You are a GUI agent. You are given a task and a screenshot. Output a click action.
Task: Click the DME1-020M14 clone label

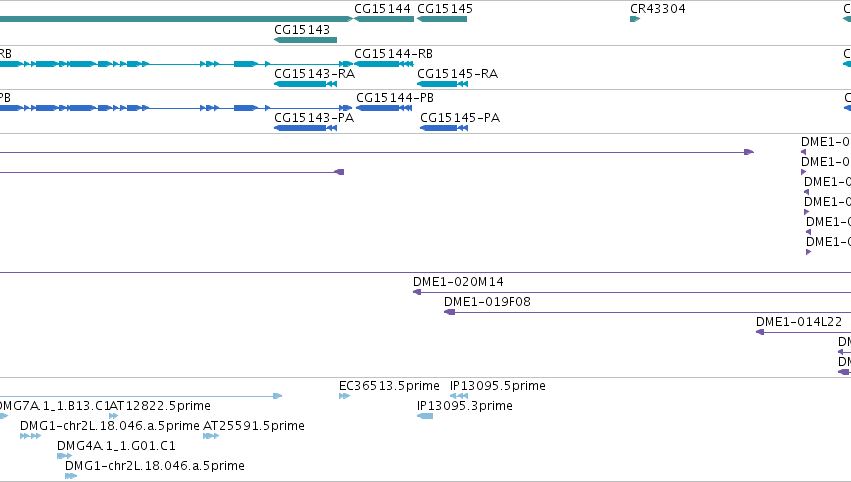(x=458, y=282)
